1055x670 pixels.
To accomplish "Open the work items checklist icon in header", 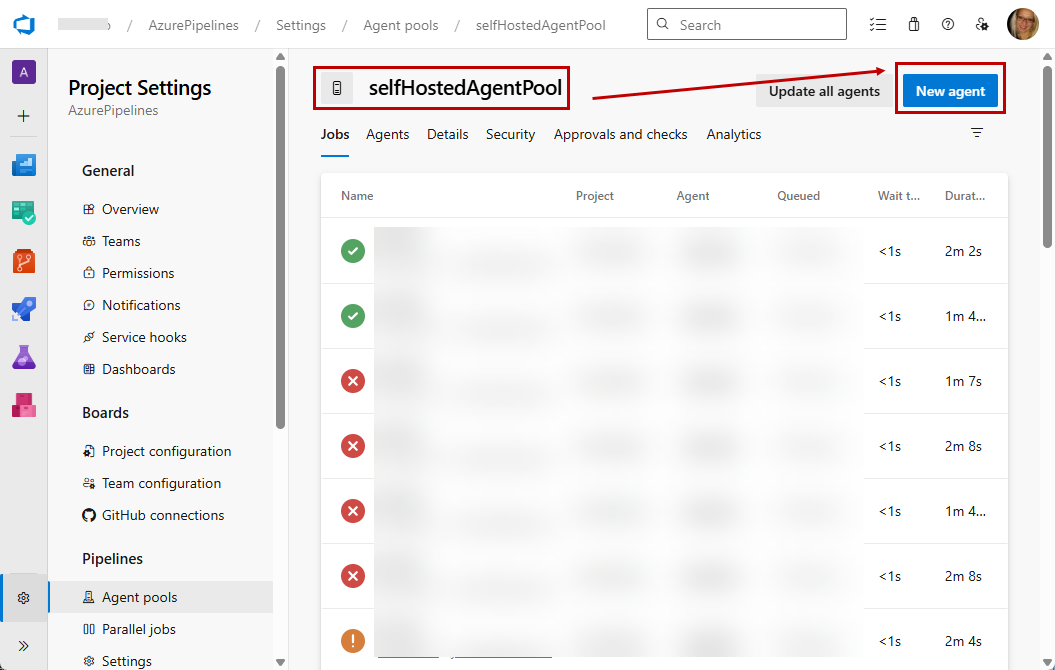I will (x=877, y=25).
